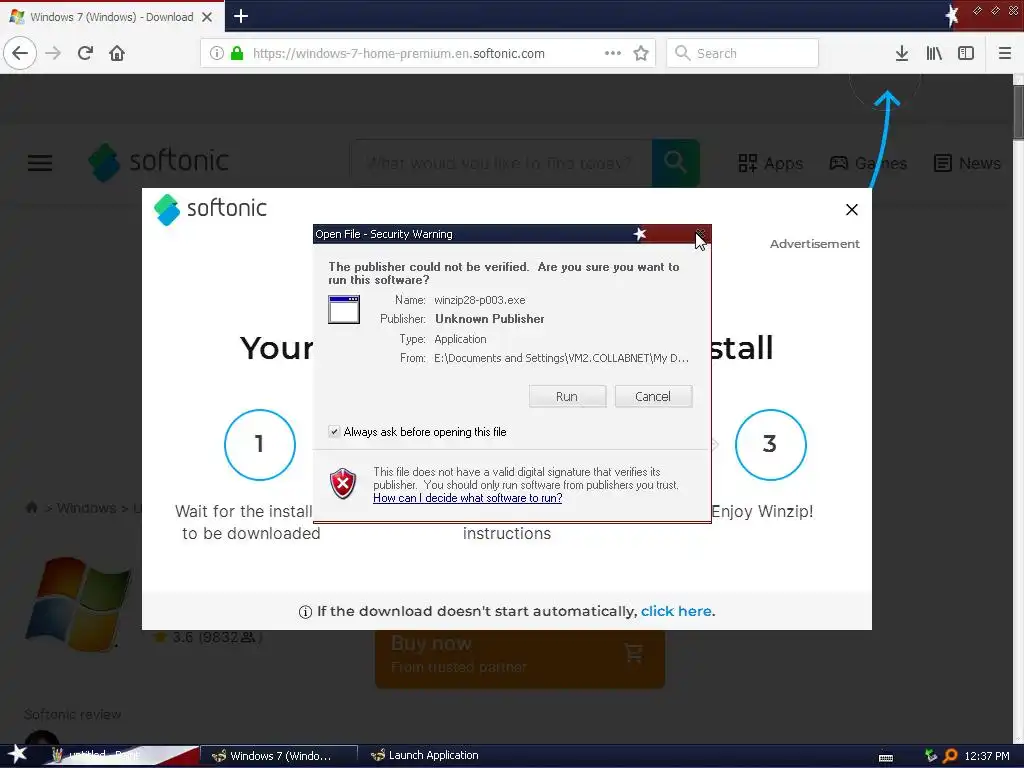Click Run in the security warning
Screen dimensions: 1024x768
click(567, 396)
